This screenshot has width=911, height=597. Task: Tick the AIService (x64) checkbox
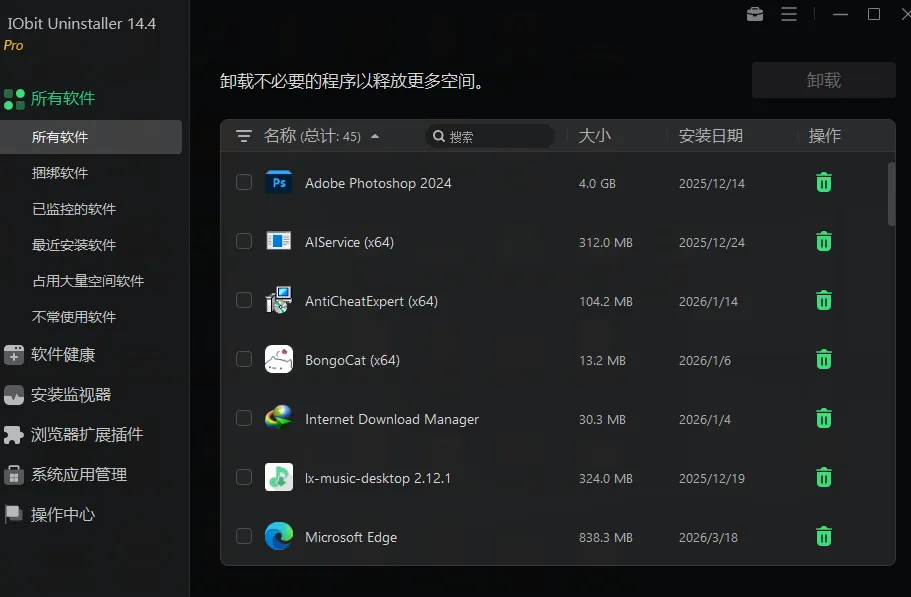click(x=244, y=241)
